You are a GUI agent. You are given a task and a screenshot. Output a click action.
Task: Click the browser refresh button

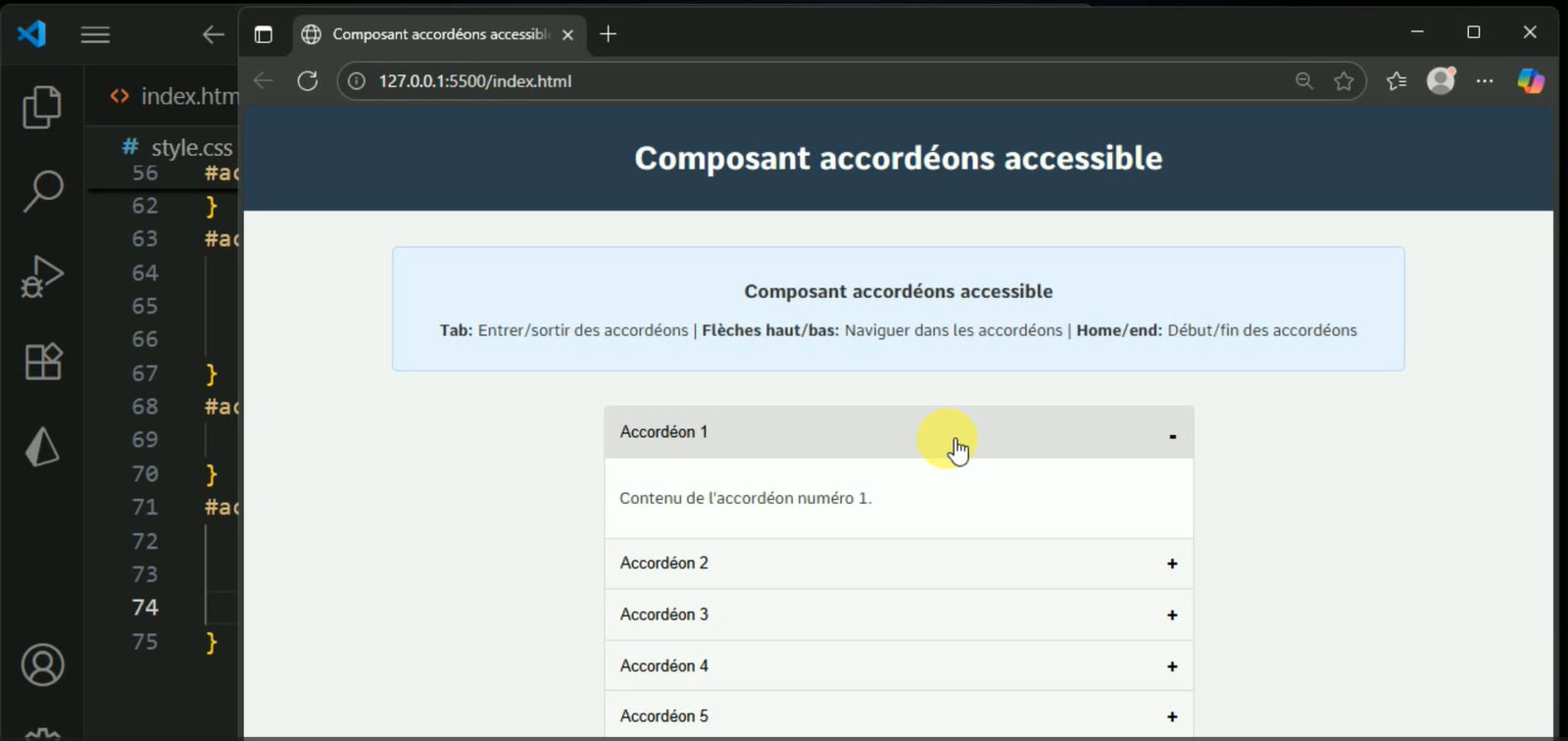[x=308, y=81]
